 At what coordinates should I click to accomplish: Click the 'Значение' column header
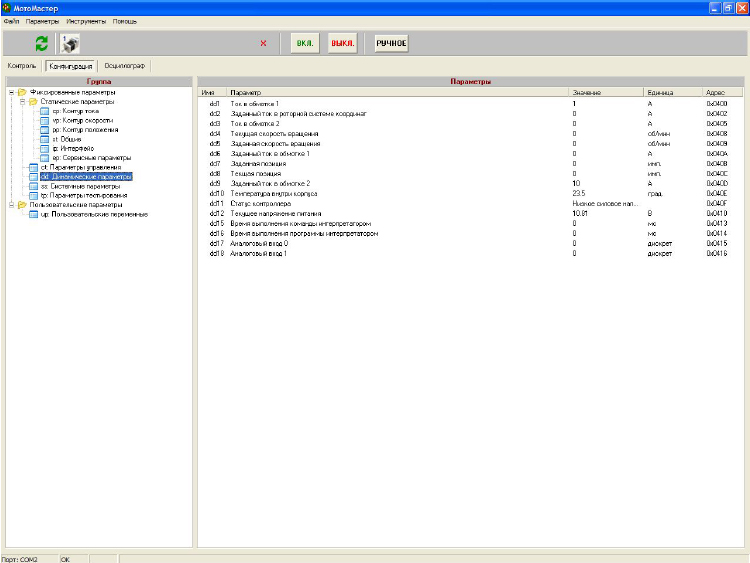(588, 92)
